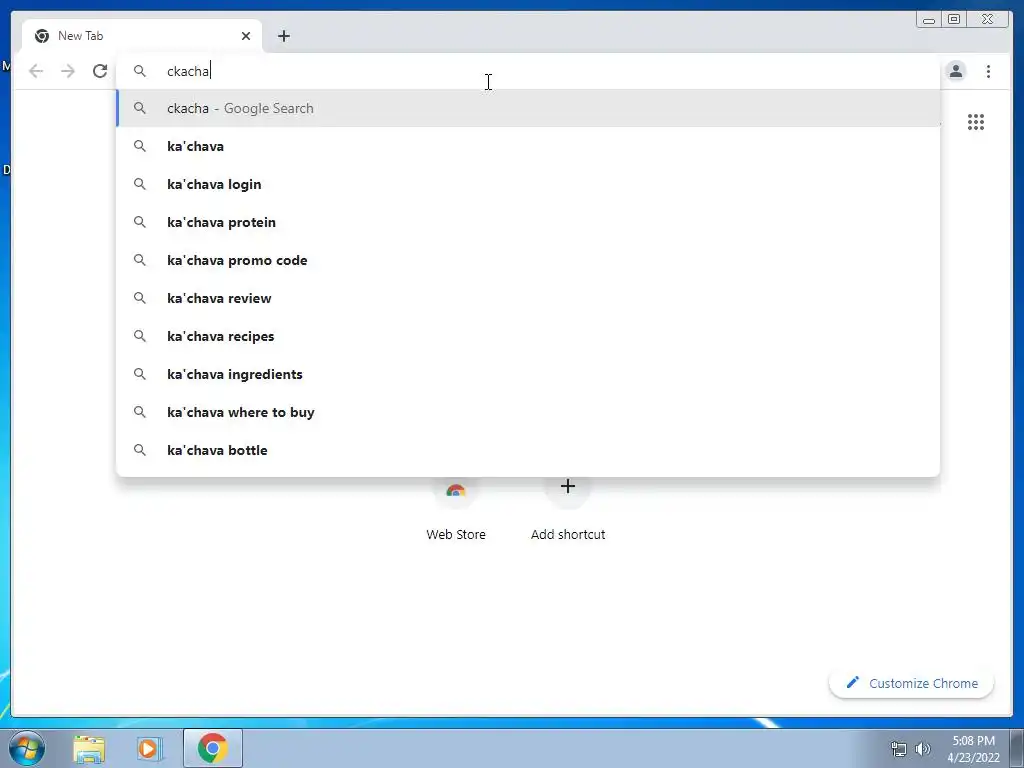Click the browser forward arrow
1024x768 pixels.
[68, 71]
